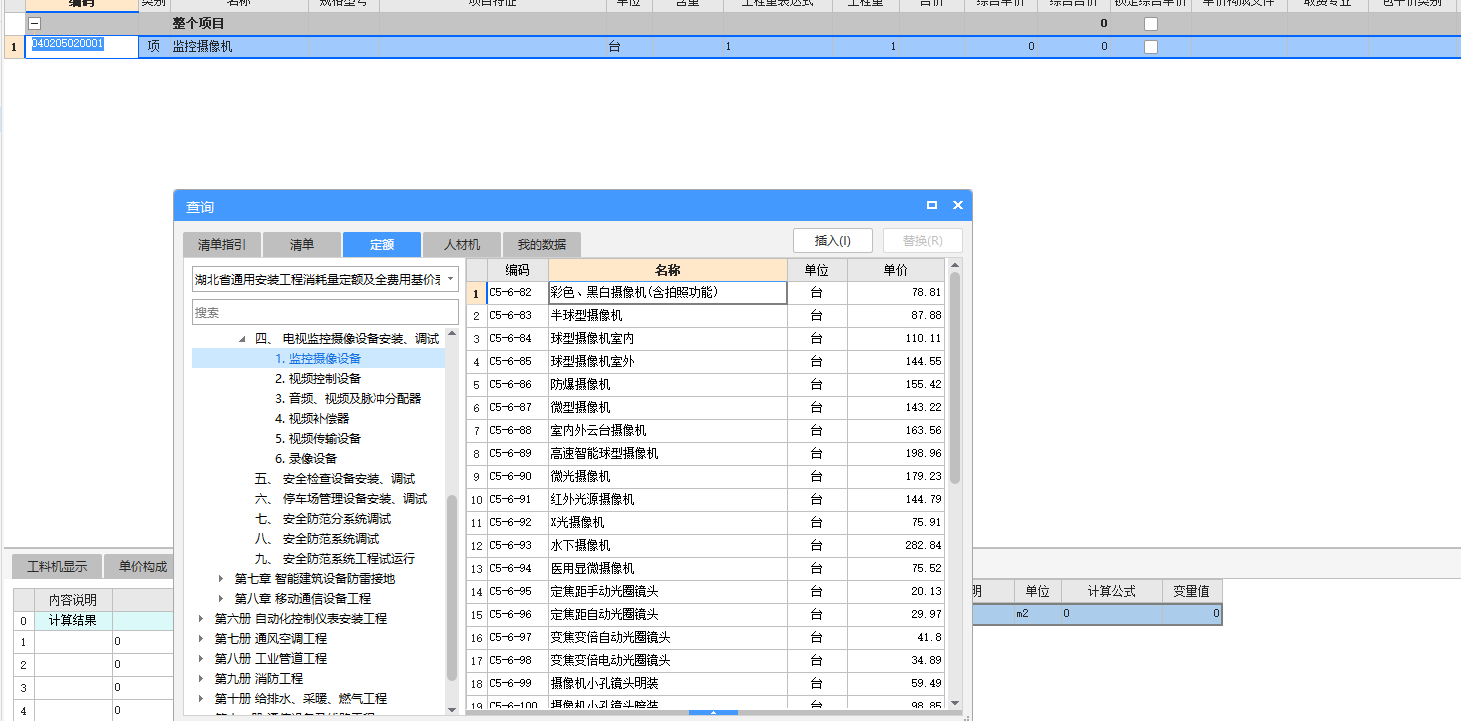Select the 定额 tab
The image size is (1461, 721).
381,245
